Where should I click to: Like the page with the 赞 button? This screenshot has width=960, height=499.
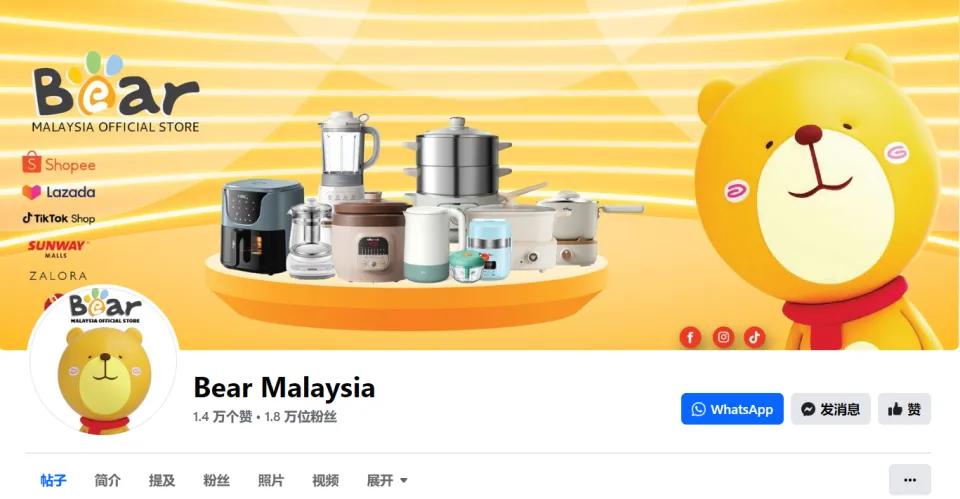(905, 409)
